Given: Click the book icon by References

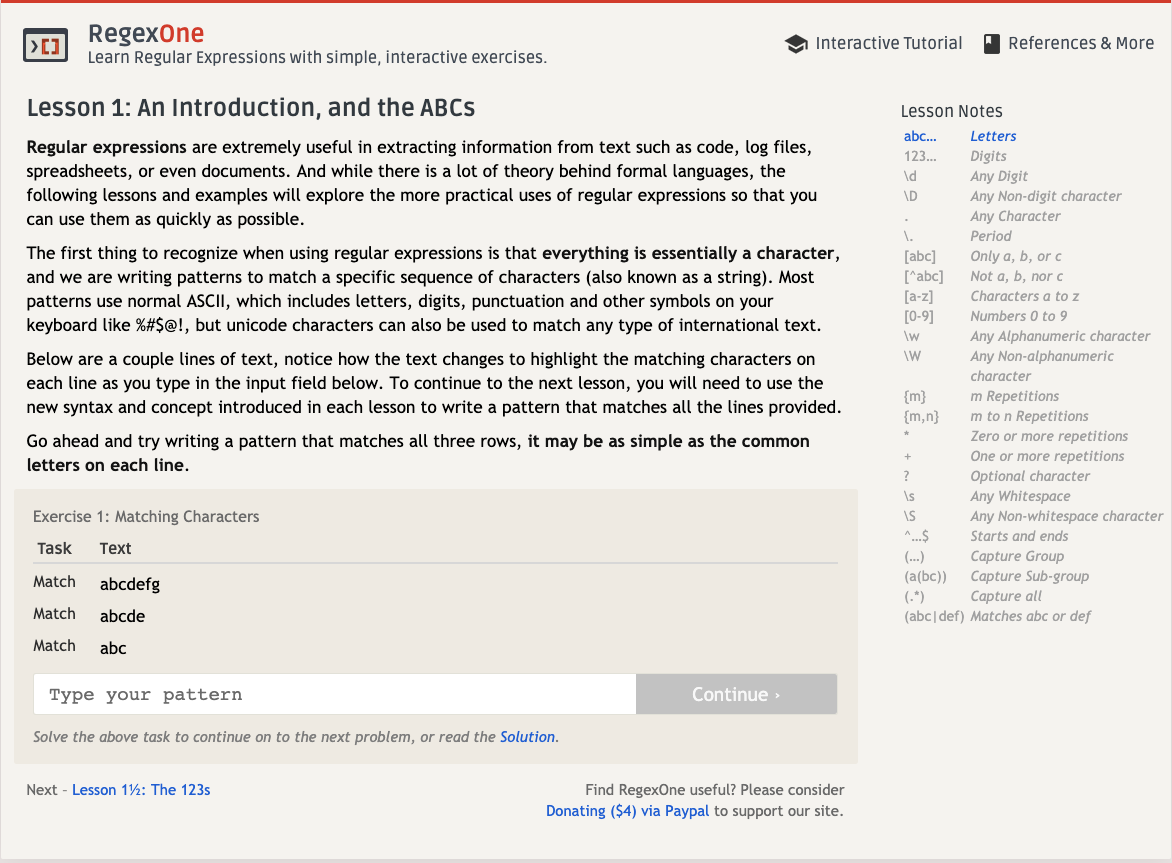Looking at the screenshot, I should (991, 44).
